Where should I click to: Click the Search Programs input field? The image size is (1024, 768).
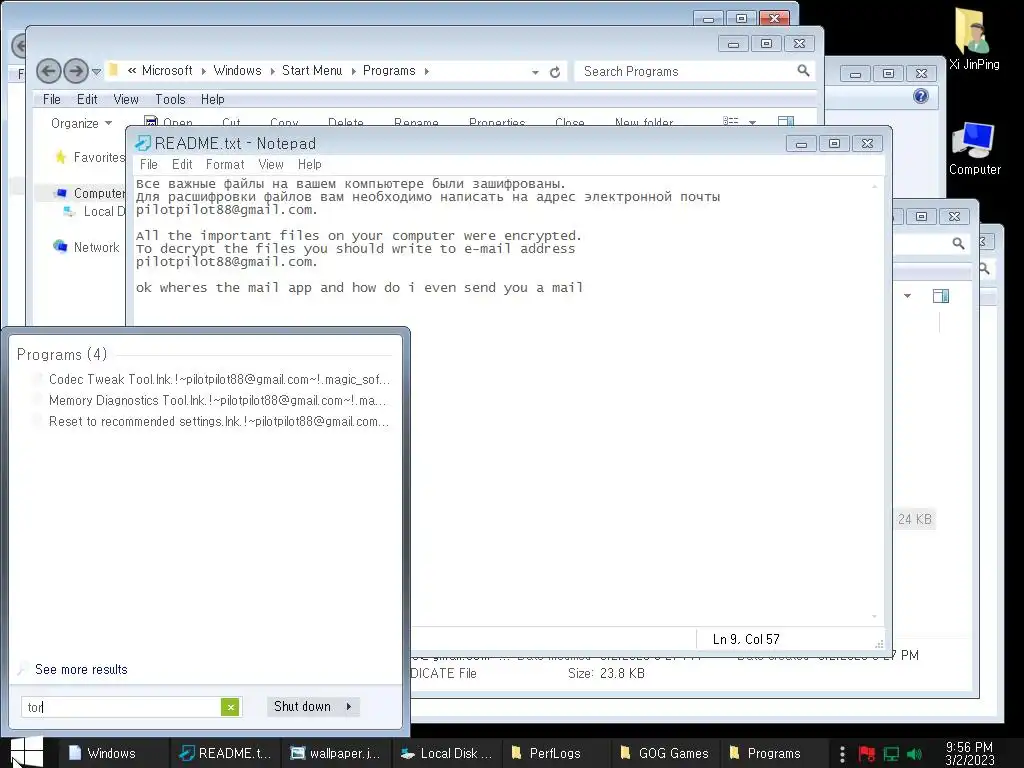pyautogui.click(x=686, y=71)
